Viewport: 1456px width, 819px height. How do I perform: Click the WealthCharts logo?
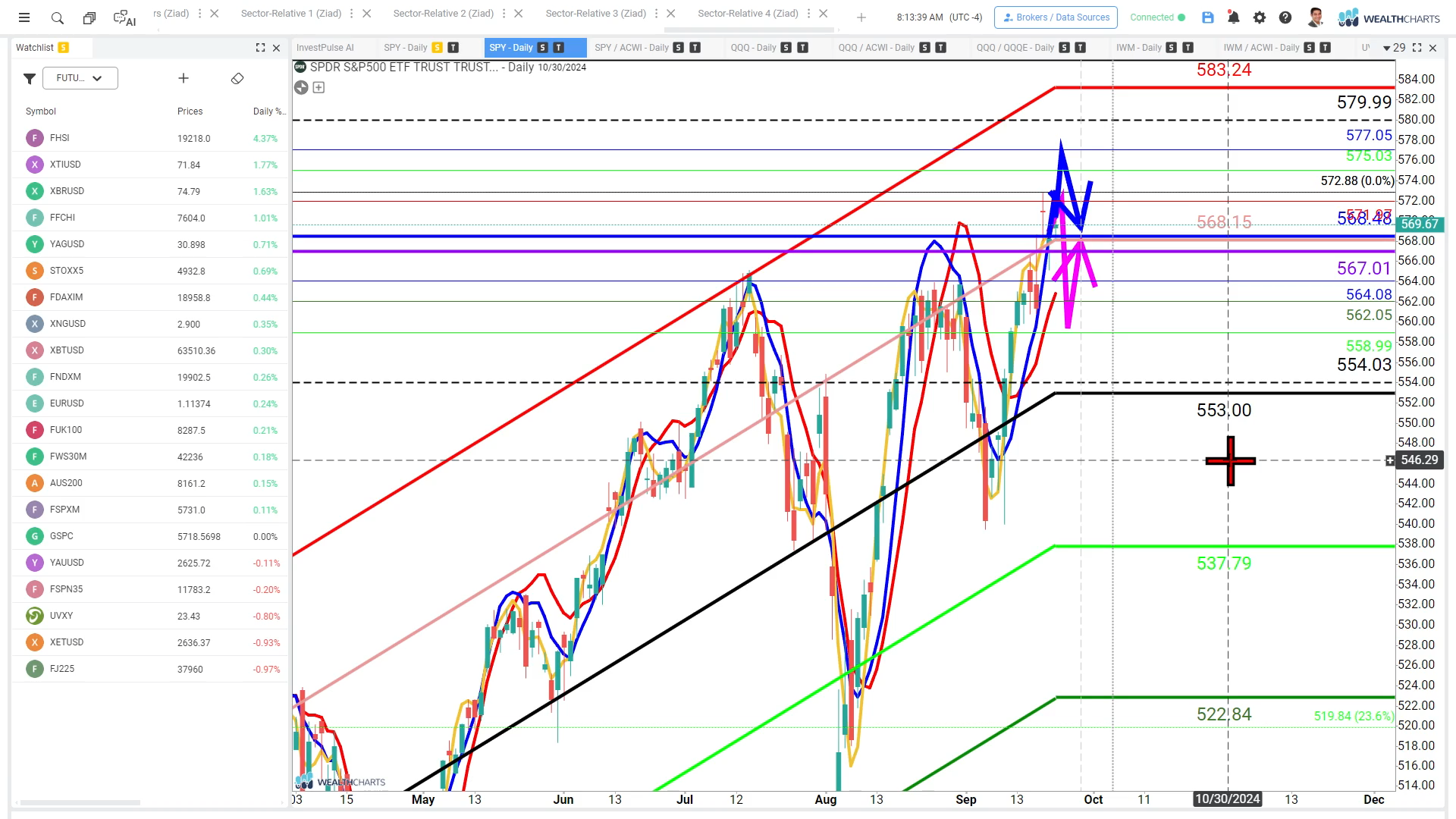coord(1389,17)
